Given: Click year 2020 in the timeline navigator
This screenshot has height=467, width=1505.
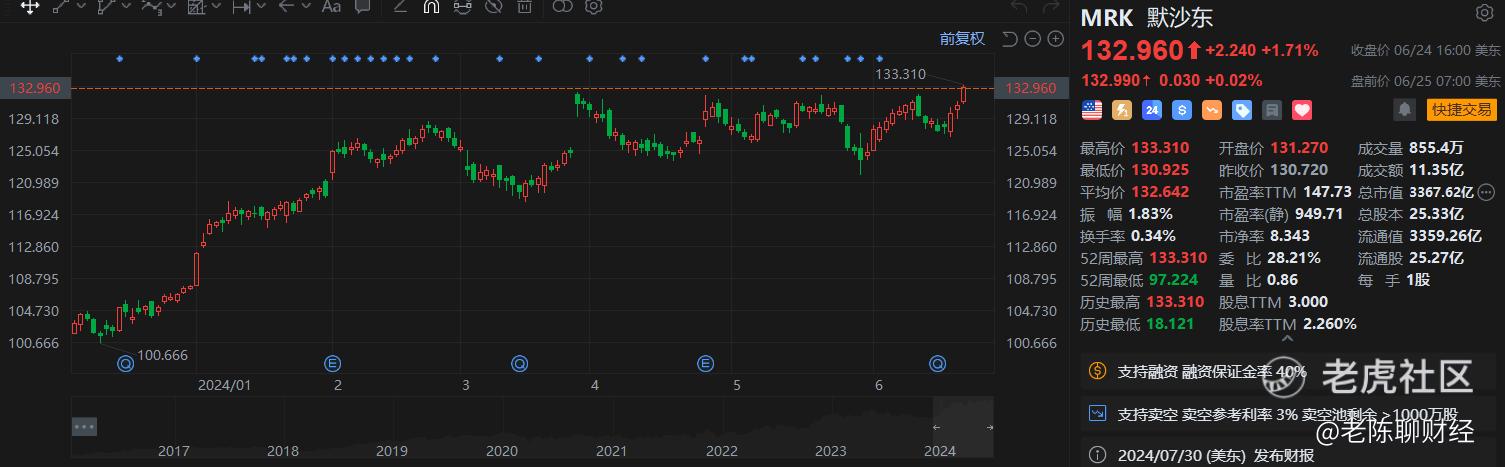Looking at the screenshot, I should point(501,451).
